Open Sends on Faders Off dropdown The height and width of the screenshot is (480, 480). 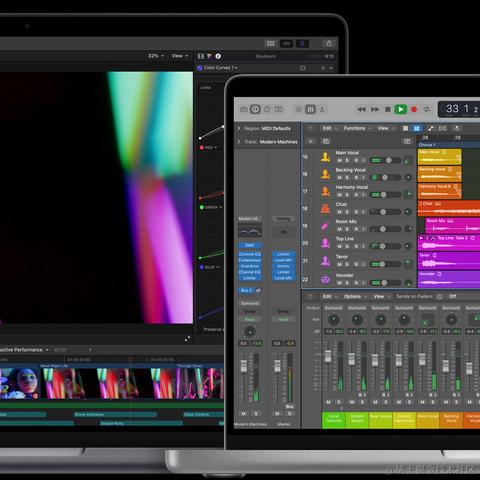452,296
